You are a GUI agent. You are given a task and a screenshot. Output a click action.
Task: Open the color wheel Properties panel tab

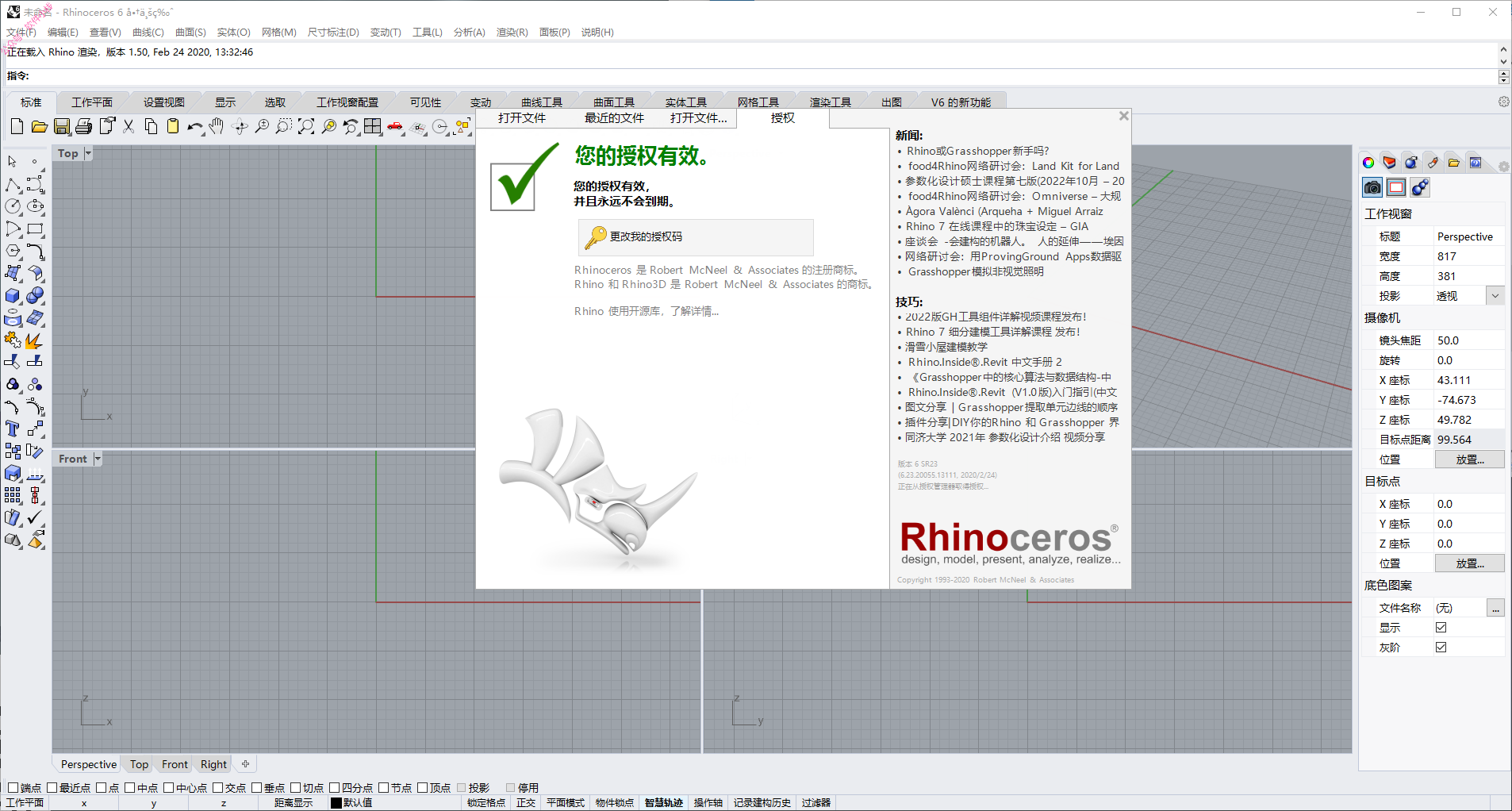(1368, 163)
